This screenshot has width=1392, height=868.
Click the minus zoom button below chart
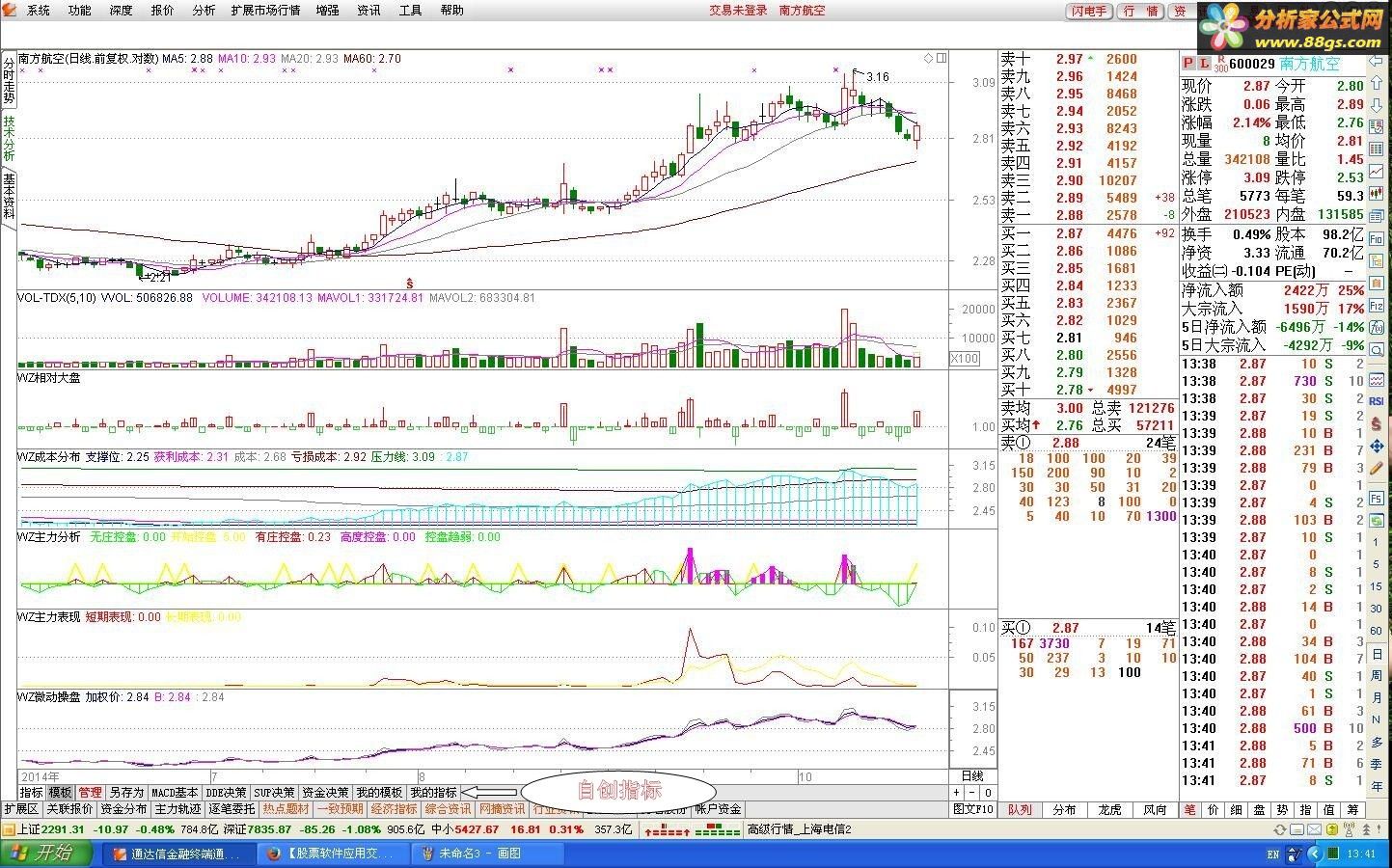tap(972, 793)
